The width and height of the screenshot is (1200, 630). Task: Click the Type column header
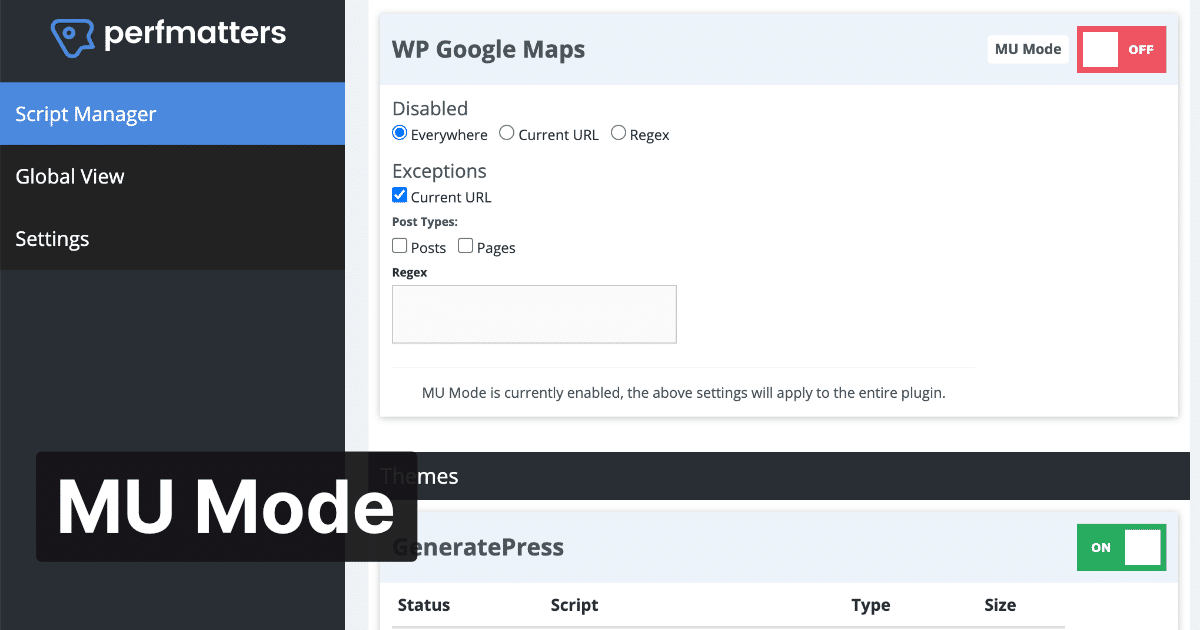871,605
